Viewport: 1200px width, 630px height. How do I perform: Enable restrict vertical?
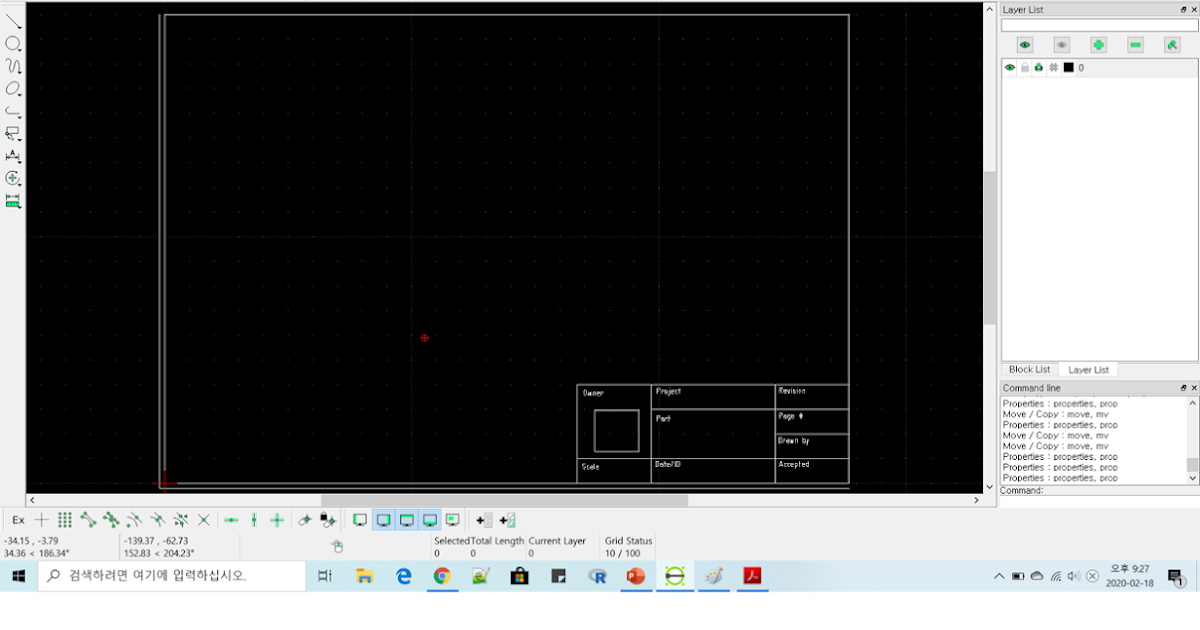pos(254,520)
